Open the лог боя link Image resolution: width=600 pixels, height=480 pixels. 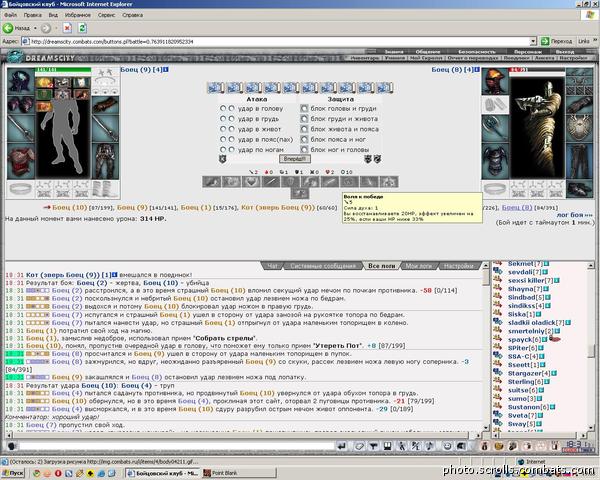[x=575, y=215]
